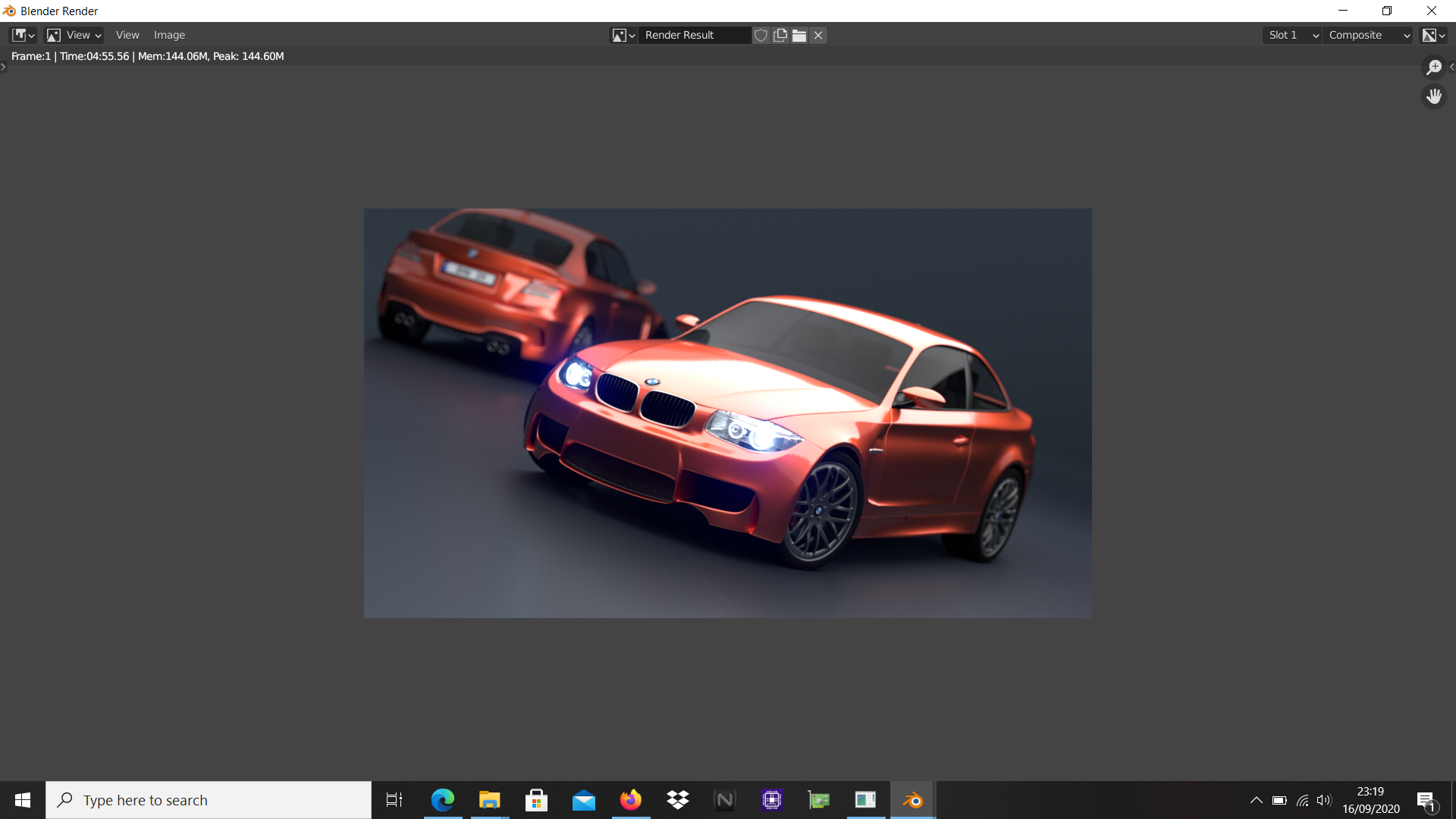Open the image browse dropdown button

tap(623, 35)
